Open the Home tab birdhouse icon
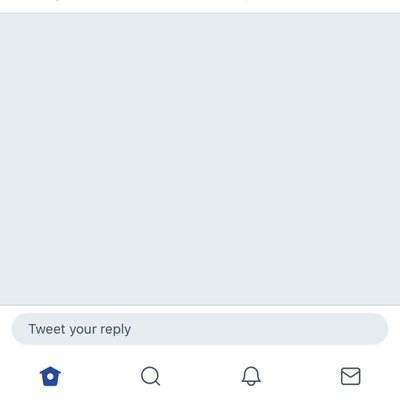The width and height of the screenshot is (400, 400). (50, 376)
